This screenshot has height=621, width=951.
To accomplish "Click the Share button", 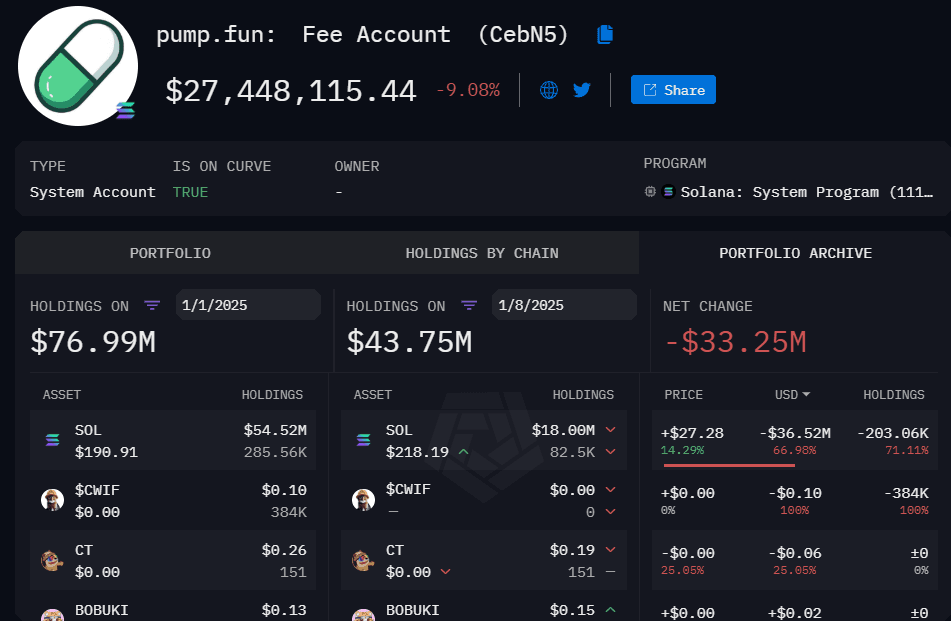I will [x=673, y=90].
